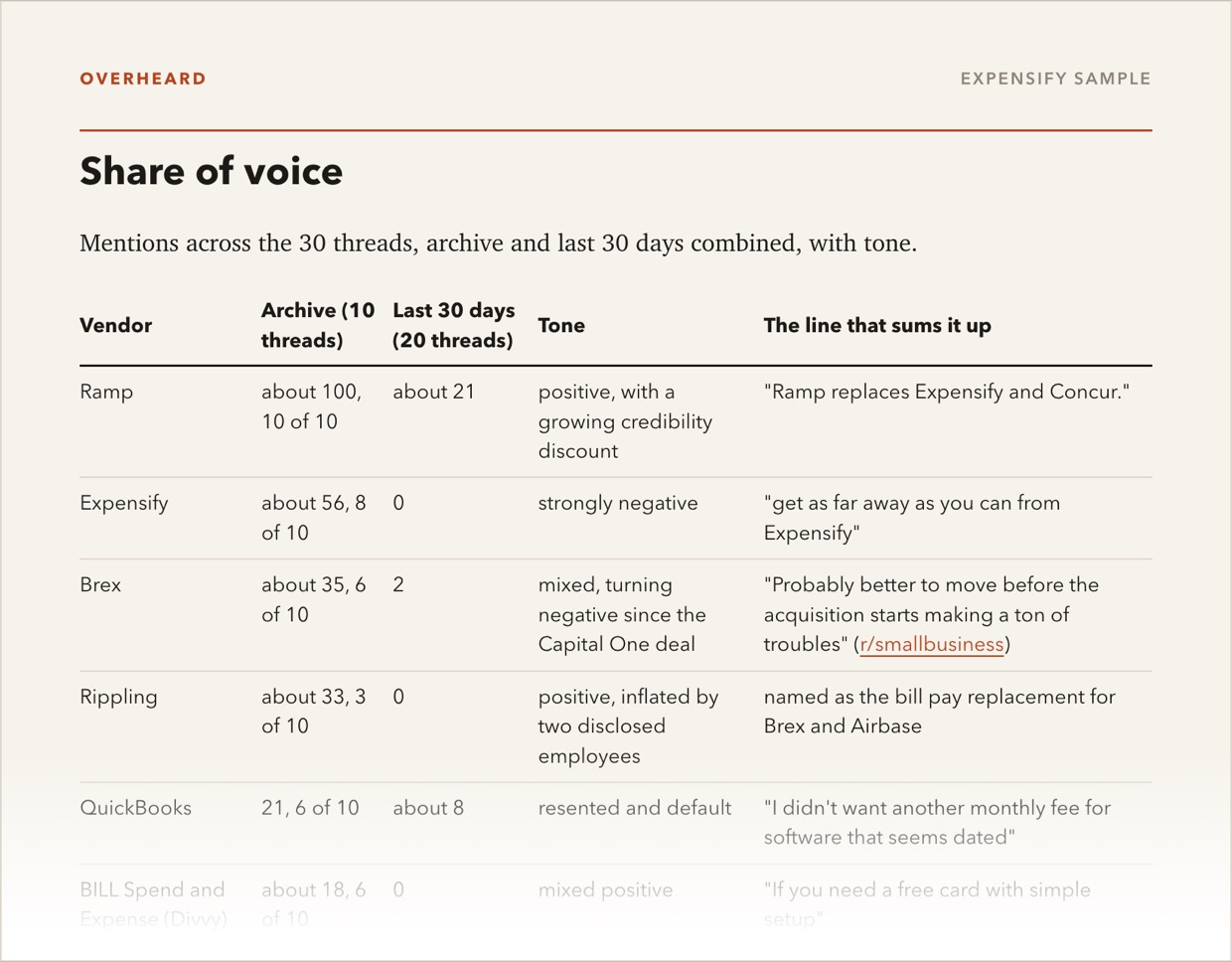Select 'BILL Spend and Expense (Divvy)' vendor cell
The width and height of the screenshot is (1232, 962).
(x=154, y=904)
